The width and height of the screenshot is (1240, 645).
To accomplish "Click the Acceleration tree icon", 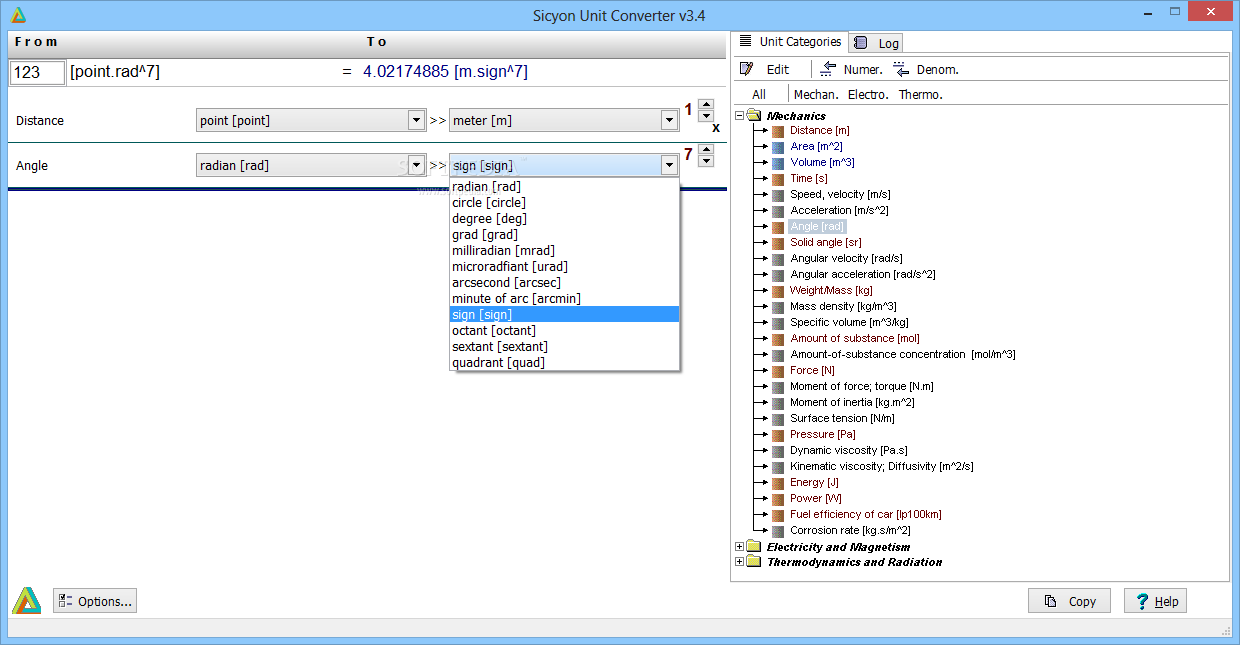I will click(777, 210).
